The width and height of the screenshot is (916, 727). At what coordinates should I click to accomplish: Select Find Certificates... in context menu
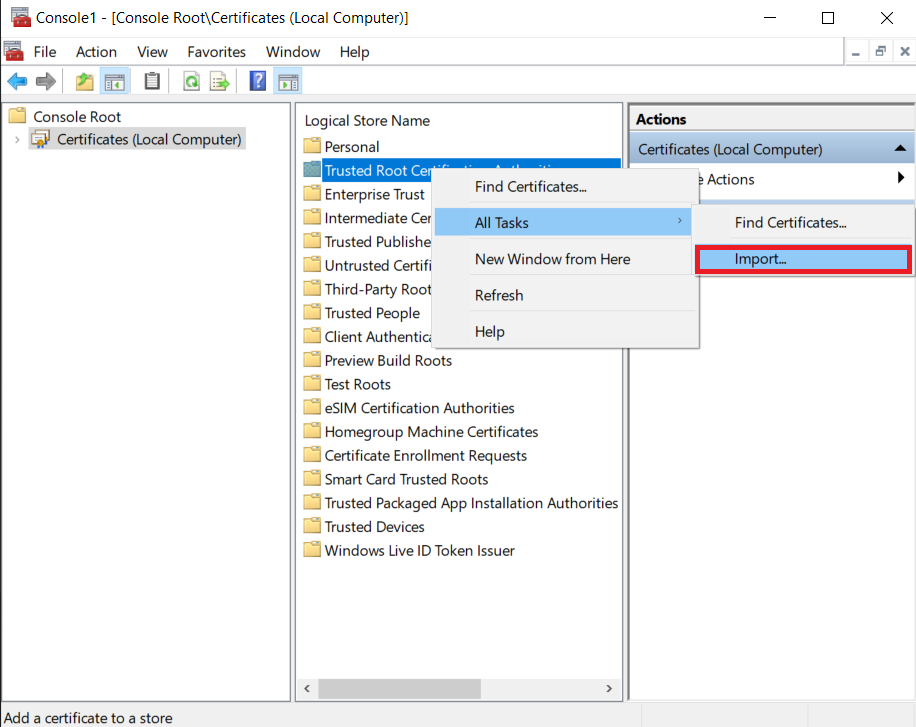pyautogui.click(x=565, y=186)
